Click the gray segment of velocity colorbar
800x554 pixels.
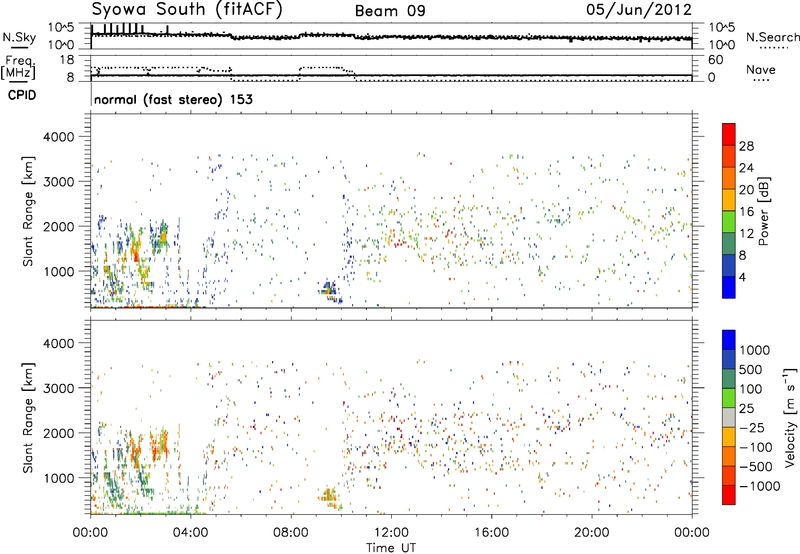[x=729, y=418]
